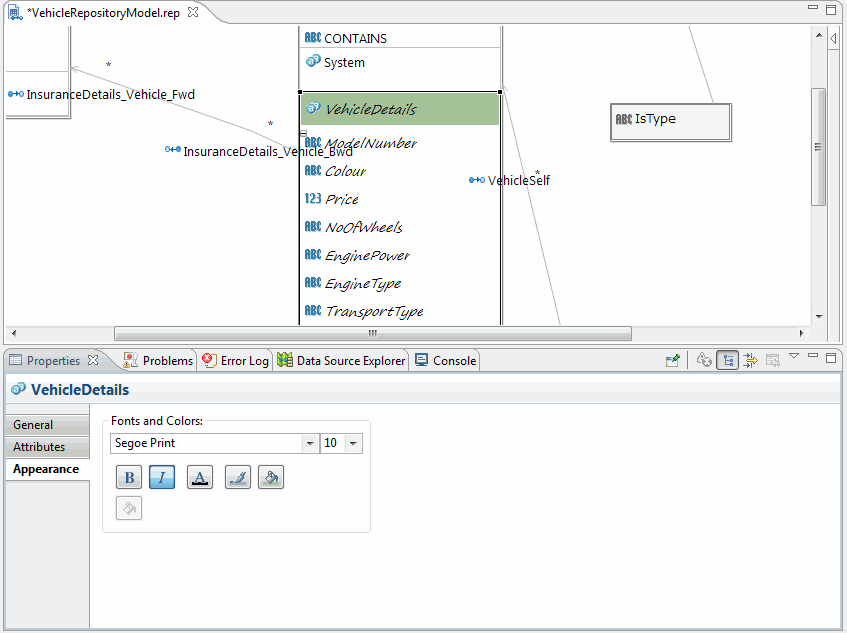
Task: Toggle italic font style button
Action: click(x=162, y=477)
